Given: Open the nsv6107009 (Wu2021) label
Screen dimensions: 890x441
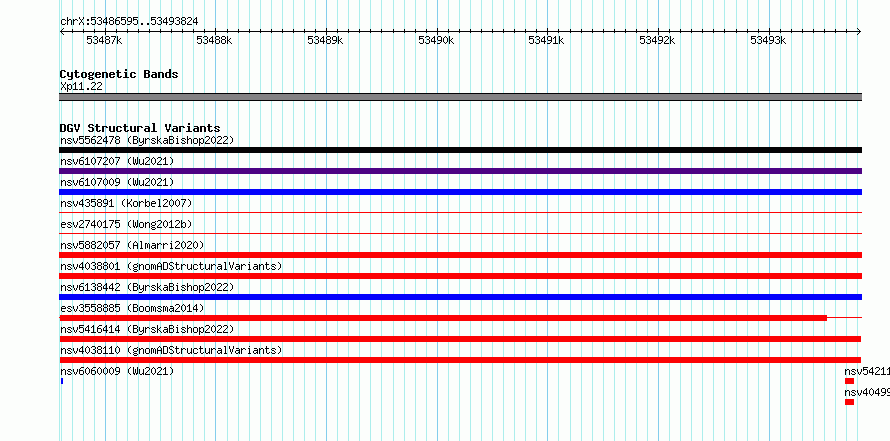Looking at the screenshot, I should (x=117, y=182).
